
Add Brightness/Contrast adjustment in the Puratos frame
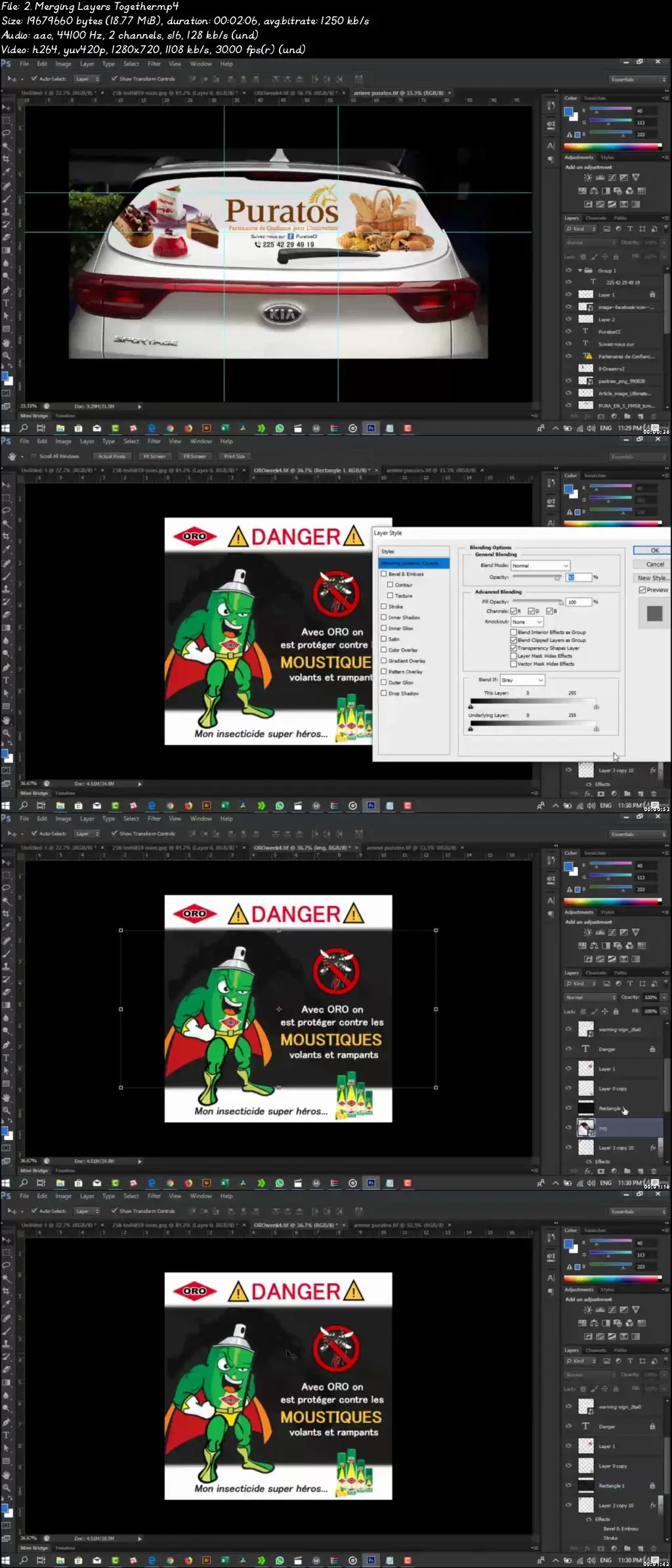coord(588,177)
